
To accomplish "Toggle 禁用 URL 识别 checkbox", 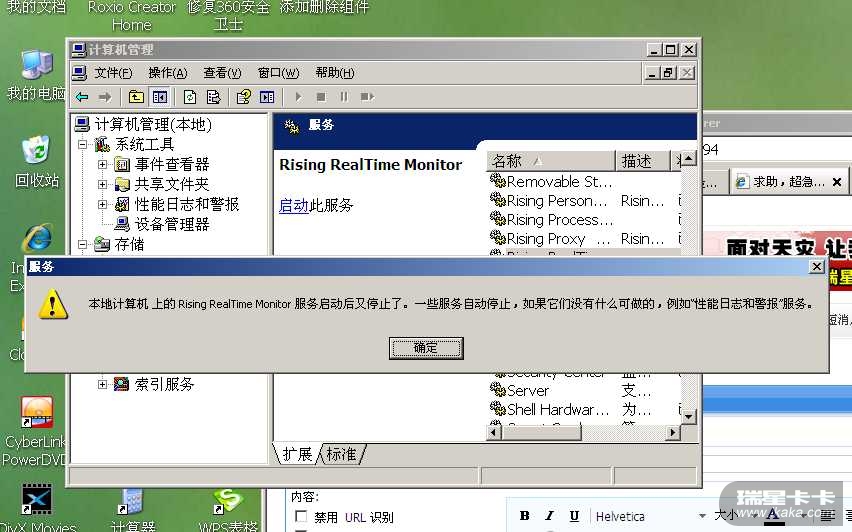I will (x=300, y=516).
